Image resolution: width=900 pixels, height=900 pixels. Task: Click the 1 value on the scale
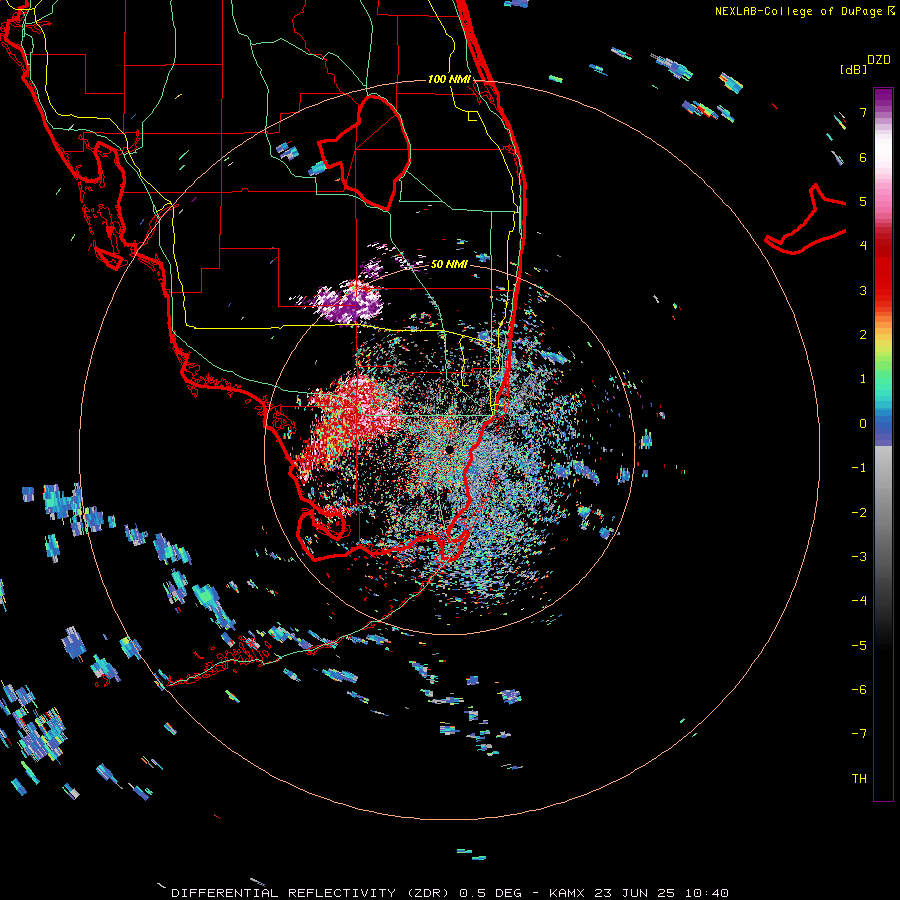(863, 379)
